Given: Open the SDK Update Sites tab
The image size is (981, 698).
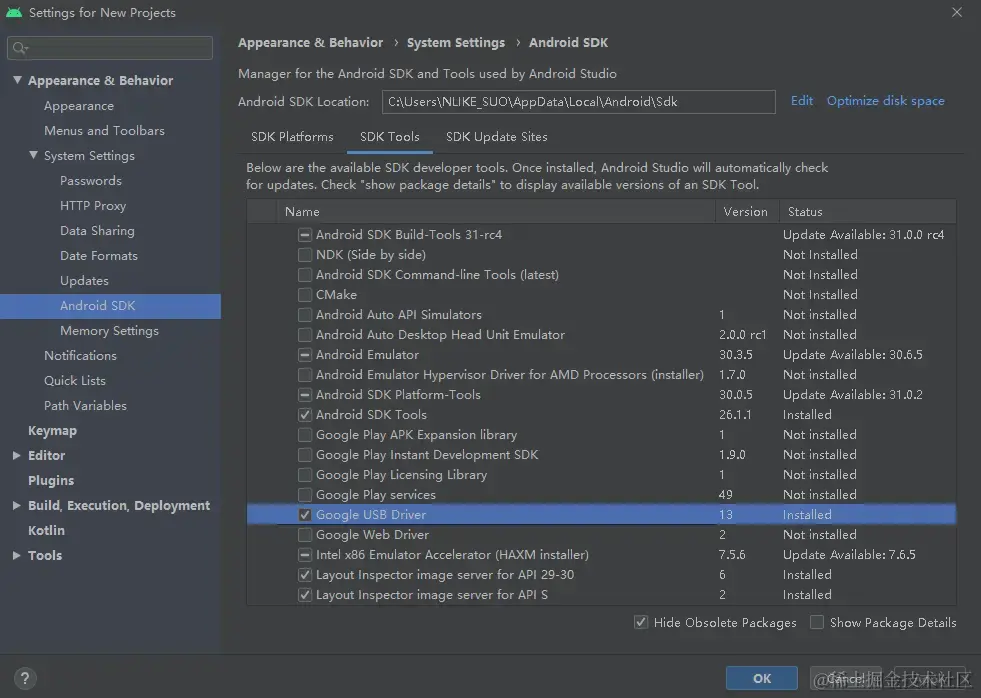Looking at the screenshot, I should click(497, 137).
